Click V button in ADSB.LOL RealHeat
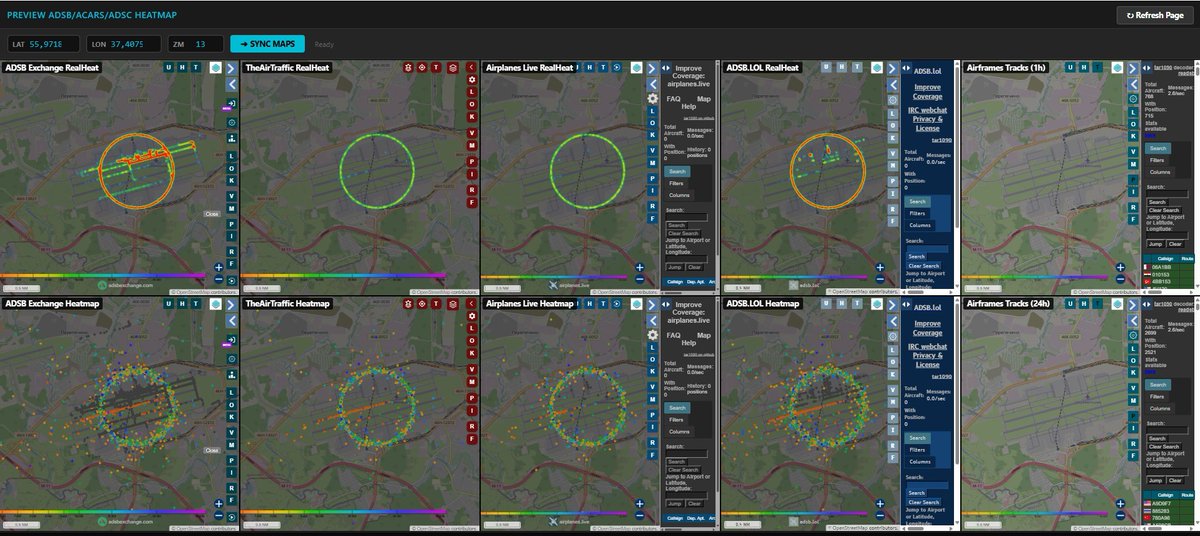Image resolution: width=1200 pixels, height=536 pixels. click(x=893, y=153)
